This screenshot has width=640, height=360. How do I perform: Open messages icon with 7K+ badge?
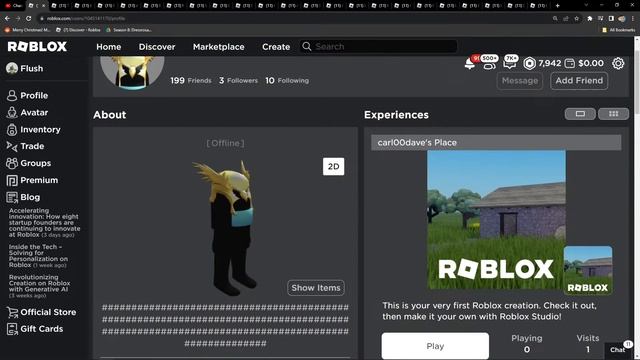point(510,62)
